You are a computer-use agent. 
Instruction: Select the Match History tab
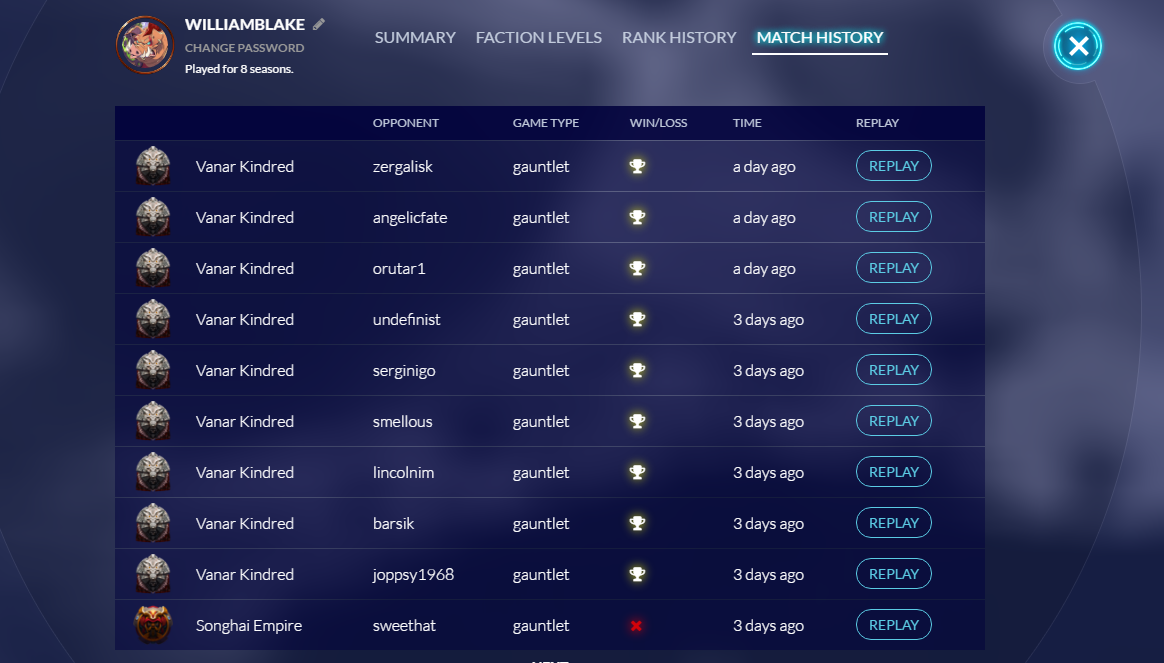pyautogui.click(x=820, y=37)
